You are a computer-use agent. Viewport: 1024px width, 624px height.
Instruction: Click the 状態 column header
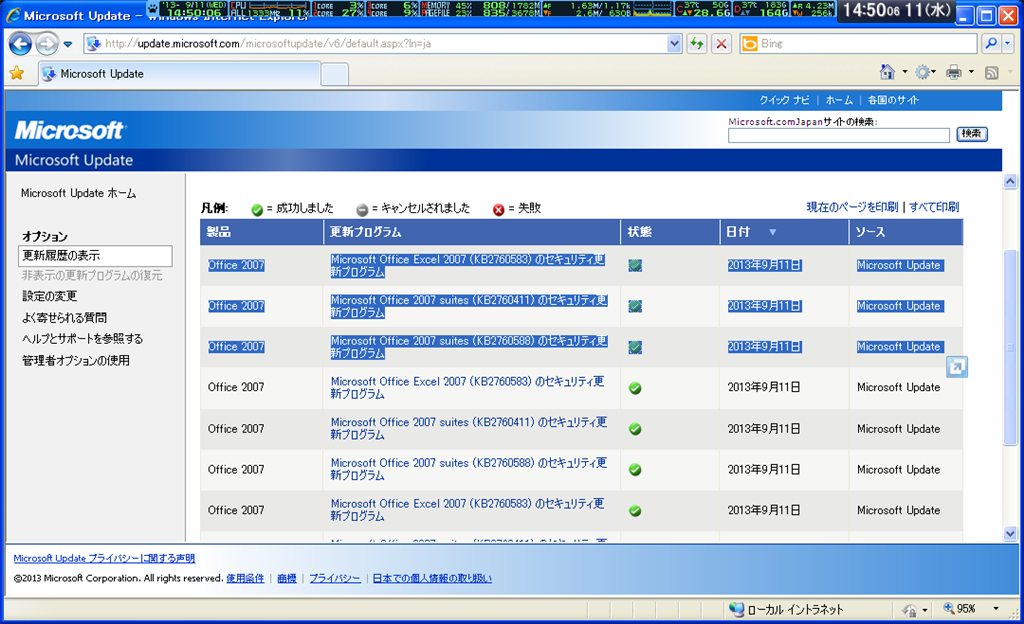(670, 232)
